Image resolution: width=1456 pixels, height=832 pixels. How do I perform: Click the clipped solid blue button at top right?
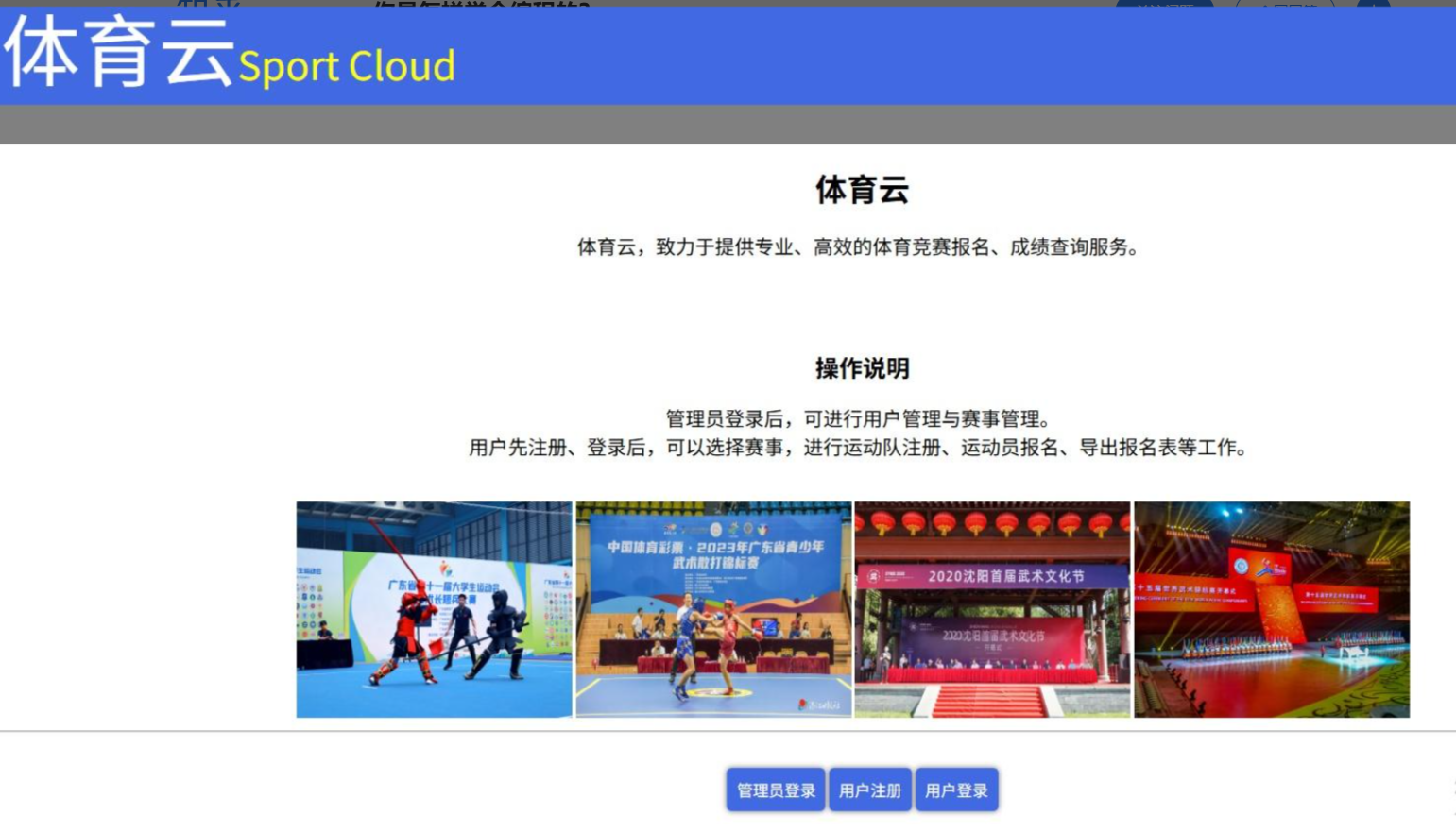pyautogui.click(x=1163, y=4)
